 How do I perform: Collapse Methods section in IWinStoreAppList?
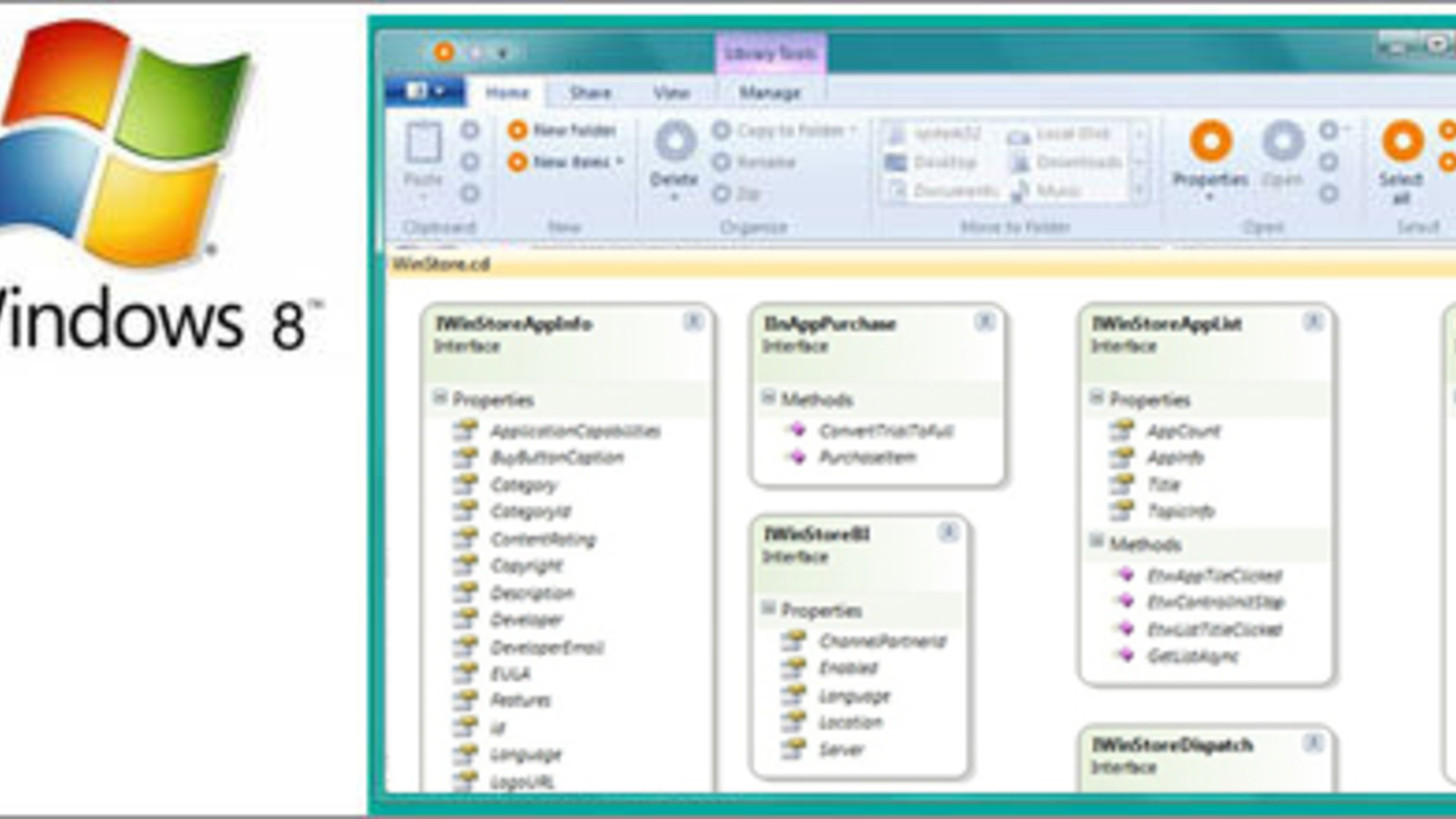coord(1097,541)
